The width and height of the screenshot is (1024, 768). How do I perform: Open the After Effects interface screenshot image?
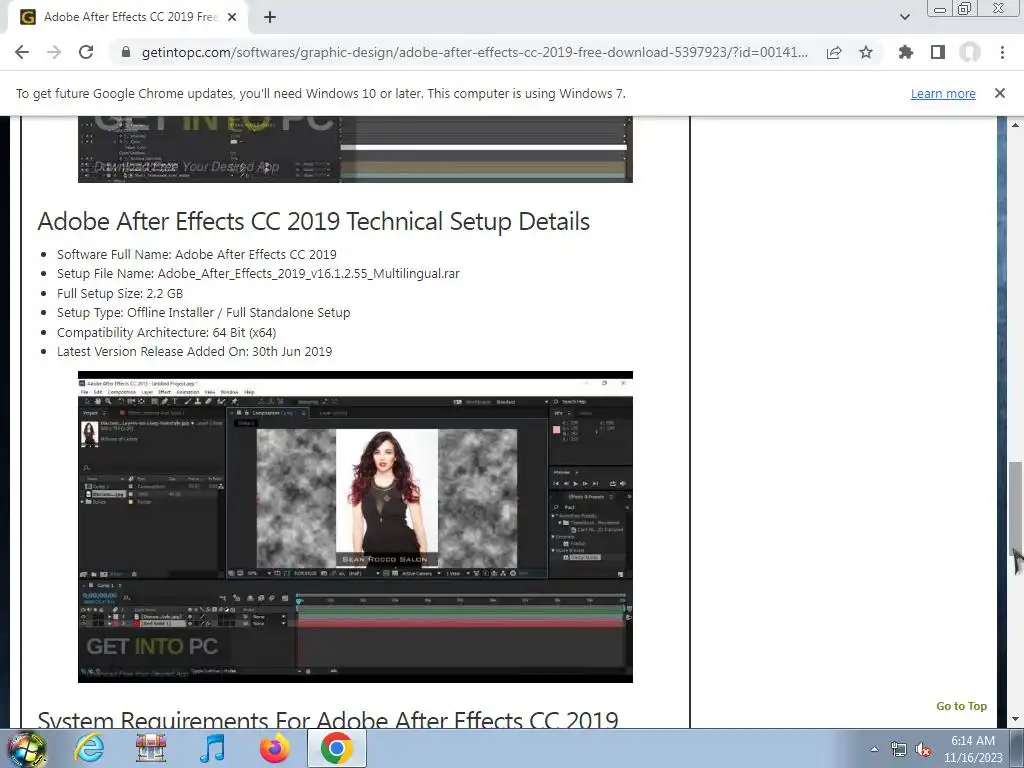click(x=355, y=527)
